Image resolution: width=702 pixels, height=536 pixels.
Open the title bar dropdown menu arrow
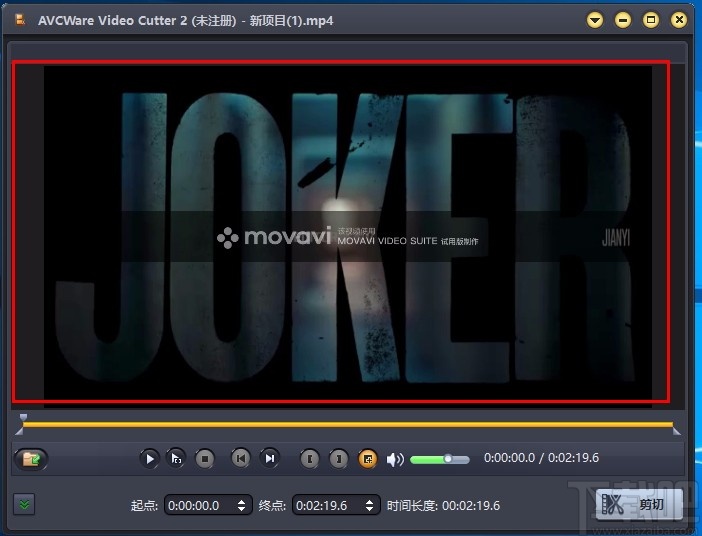(595, 20)
